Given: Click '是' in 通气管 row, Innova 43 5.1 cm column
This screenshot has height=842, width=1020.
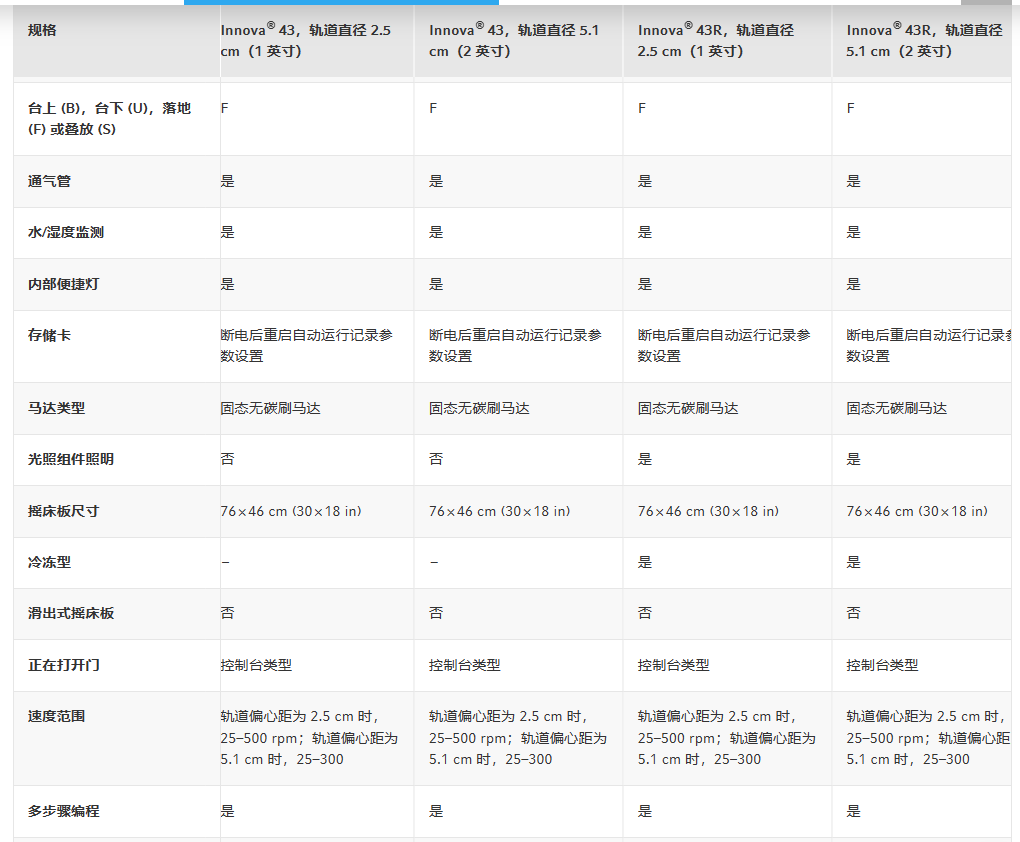Looking at the screenshot, I should (436, 181).
